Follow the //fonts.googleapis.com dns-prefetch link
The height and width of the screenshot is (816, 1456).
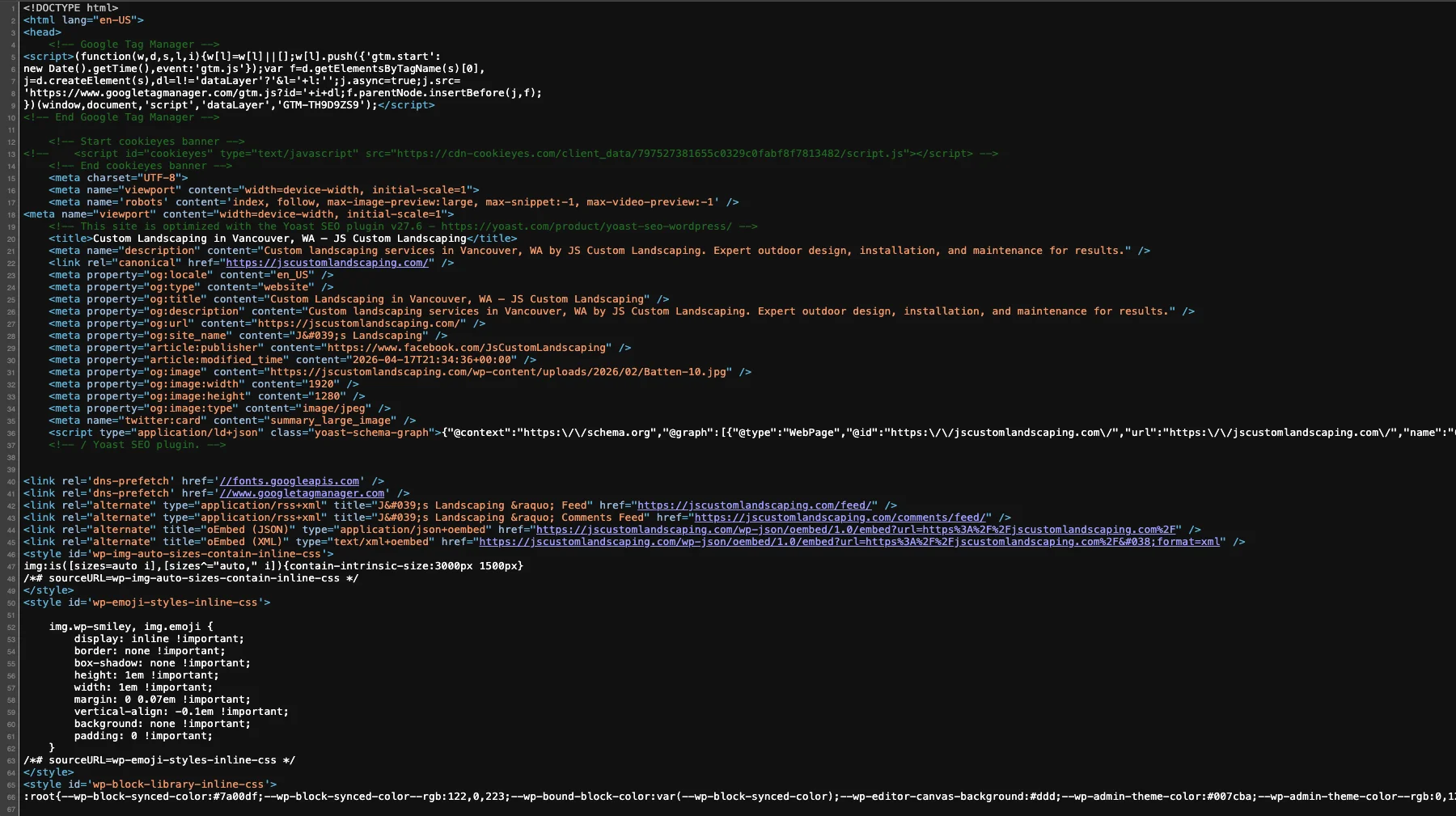point(290,481)
